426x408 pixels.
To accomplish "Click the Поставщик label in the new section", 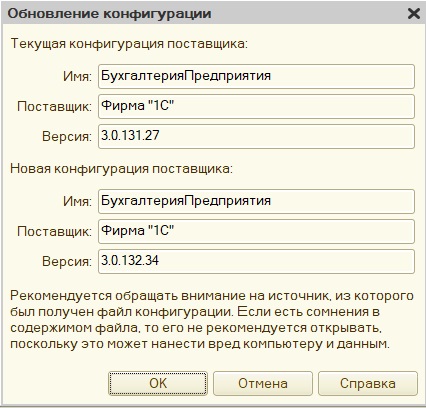I will (54, 232).
